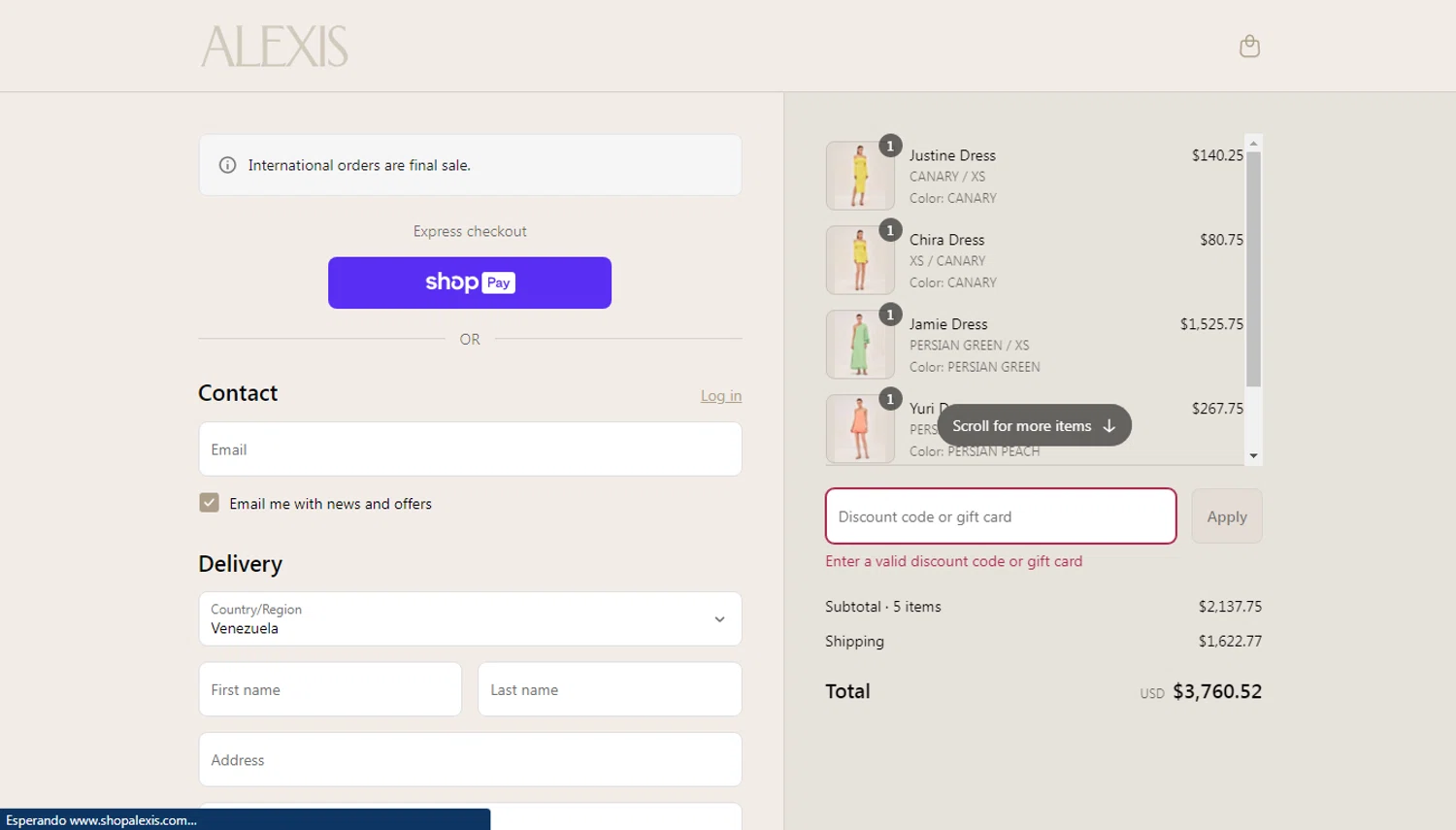Focus the Discount code or gift card field
This screenshot has width=1456, height=830.
coord(1001,516)
